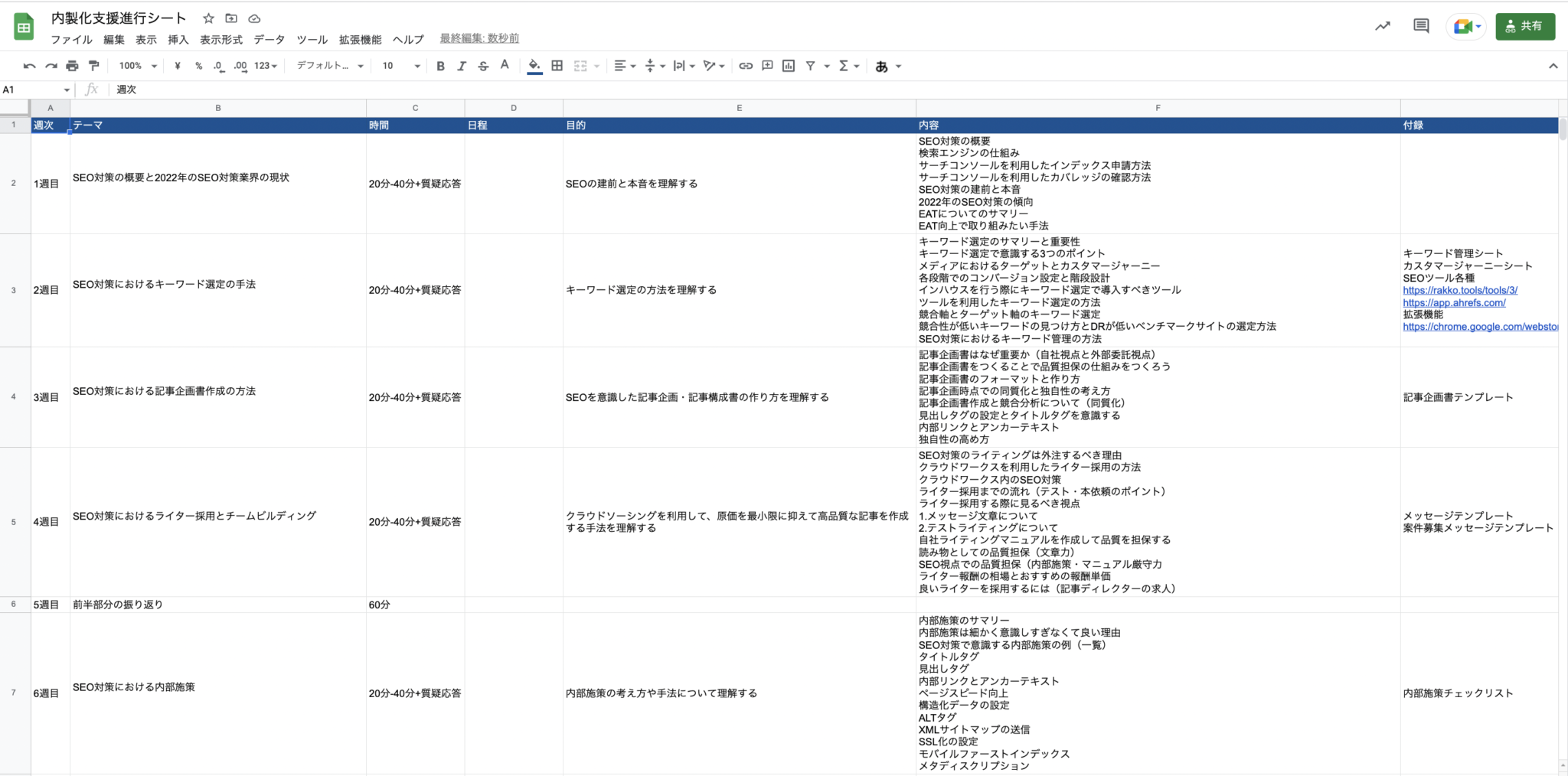
Task: Insert a link using the toolbar link icon
Action: coord(746,66)
